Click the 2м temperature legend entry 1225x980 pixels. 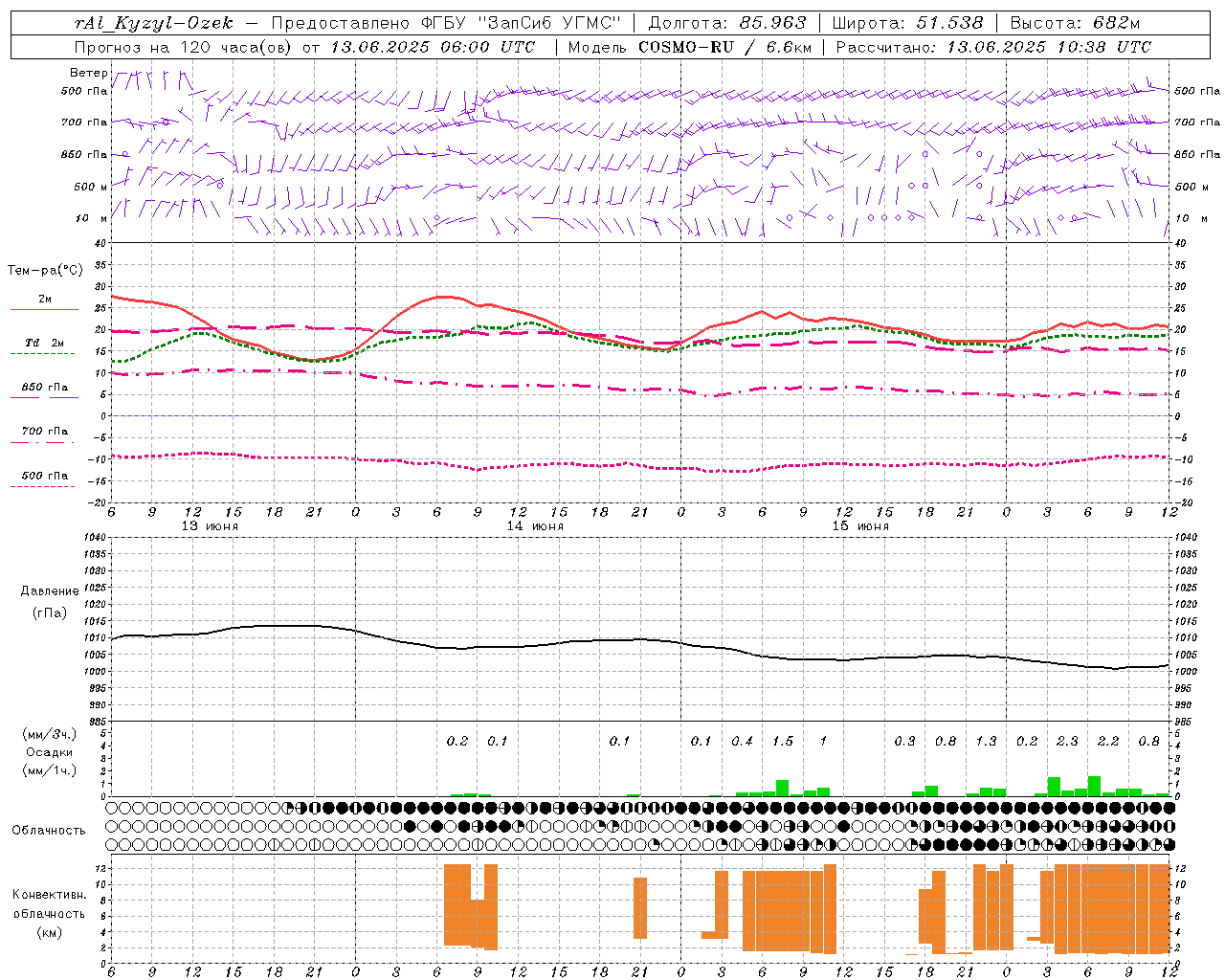pyautogui.click(x=45, y=300)
